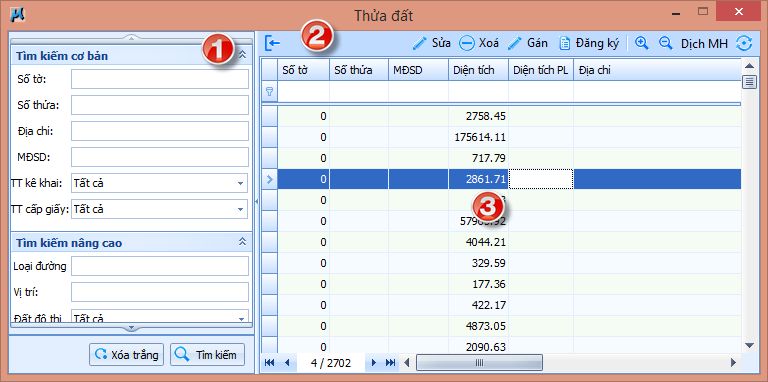
Task: Open the TT cấp giấy dropdown
Action: pyautogui.click(x=240, y=209)
